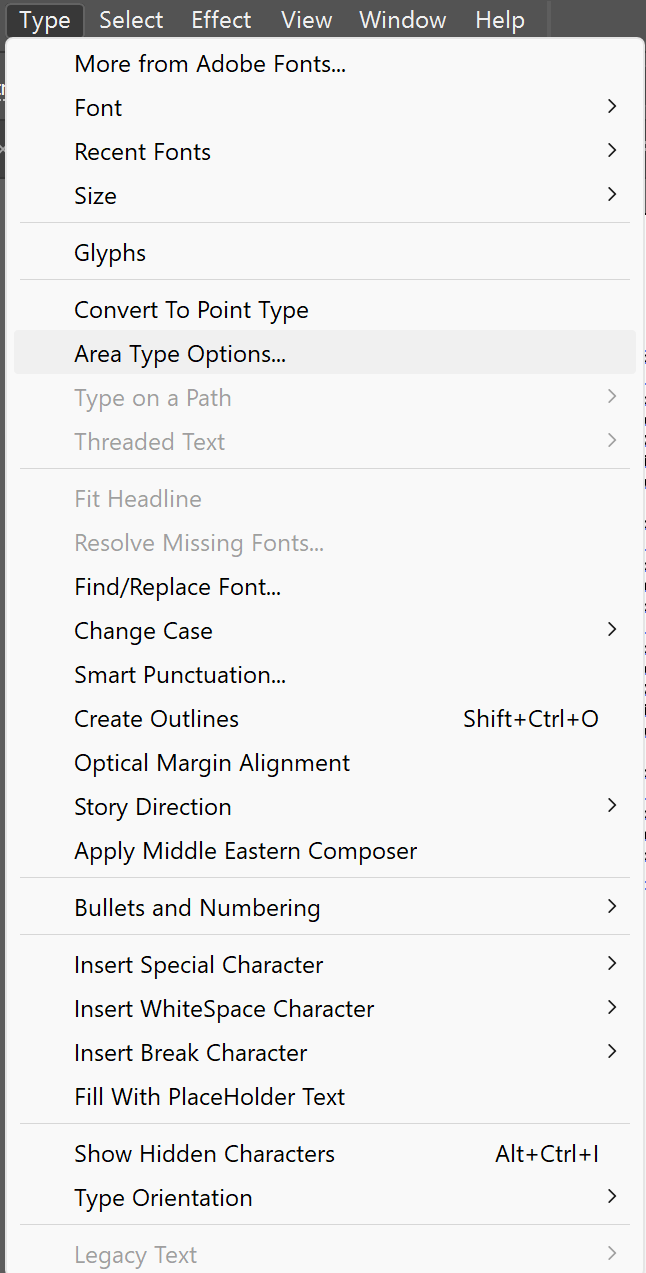Expand Type Orientation submenu
Viewport: 646px width, 1273px height.
point(163,1198)
